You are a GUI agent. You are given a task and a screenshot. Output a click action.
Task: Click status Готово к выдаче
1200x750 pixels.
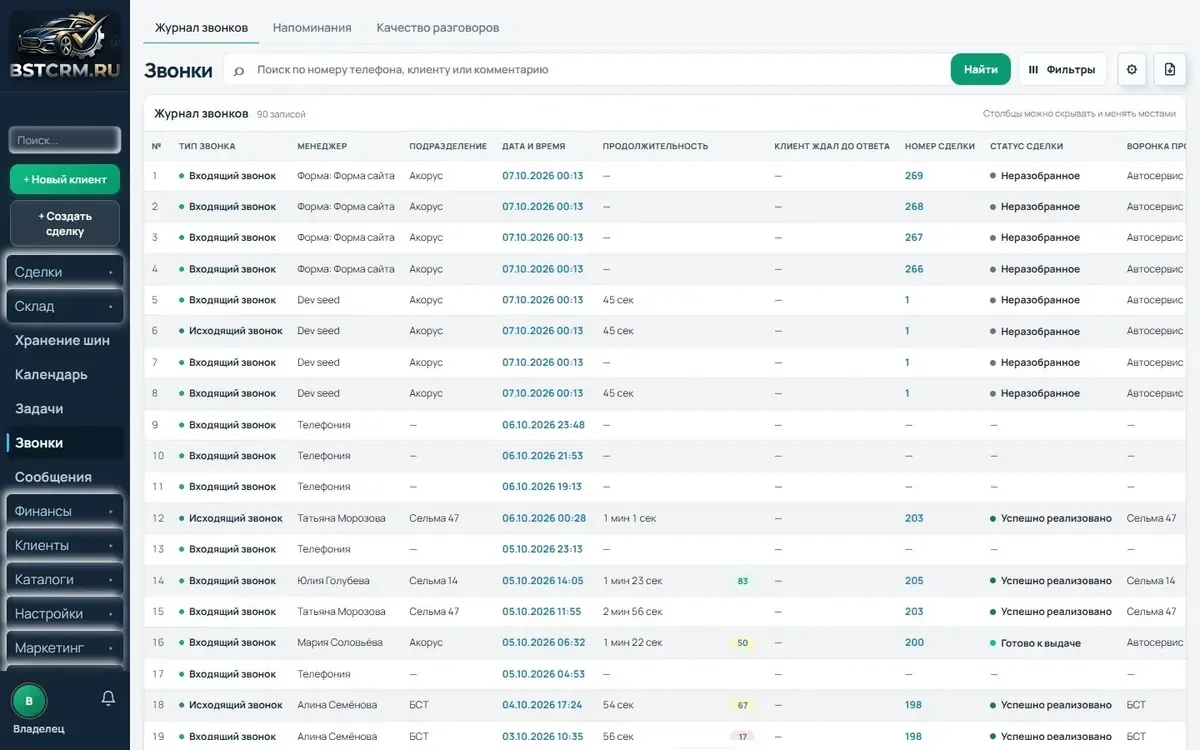click(1035, 643)
